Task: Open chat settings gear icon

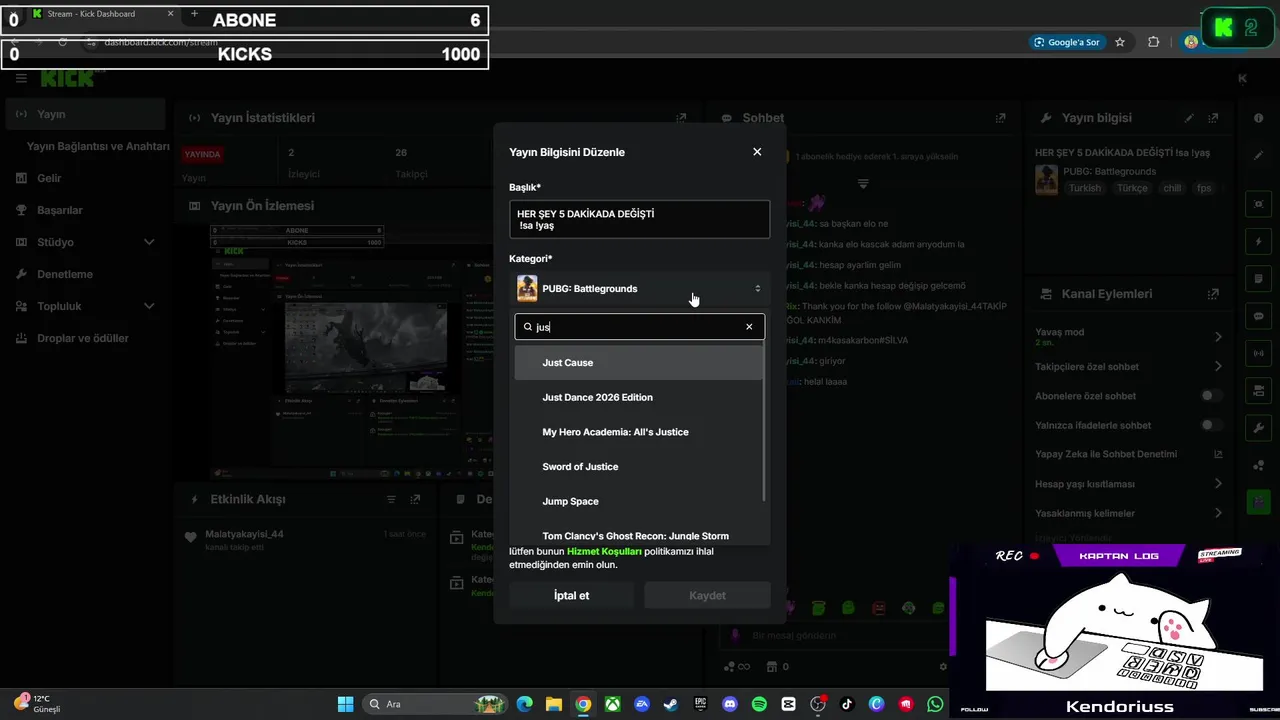Action: [942, 667]
